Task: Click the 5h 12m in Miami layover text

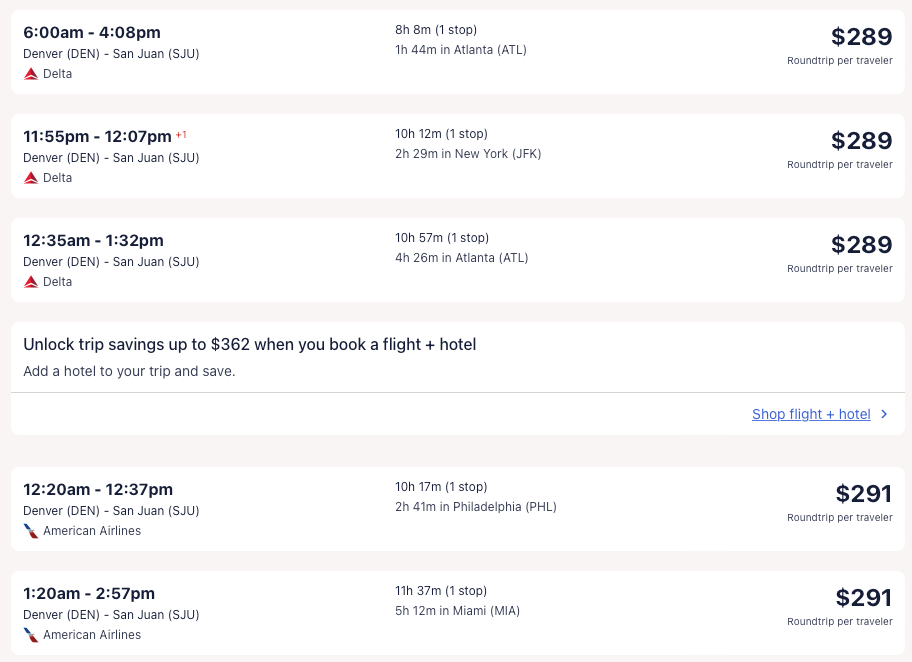Action: click(457, 611)
